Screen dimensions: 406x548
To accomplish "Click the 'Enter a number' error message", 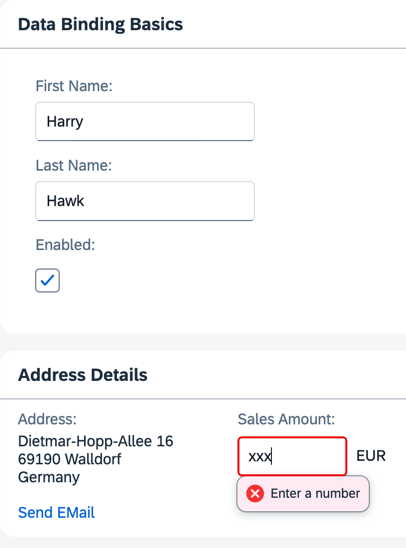I will point(315,493).
